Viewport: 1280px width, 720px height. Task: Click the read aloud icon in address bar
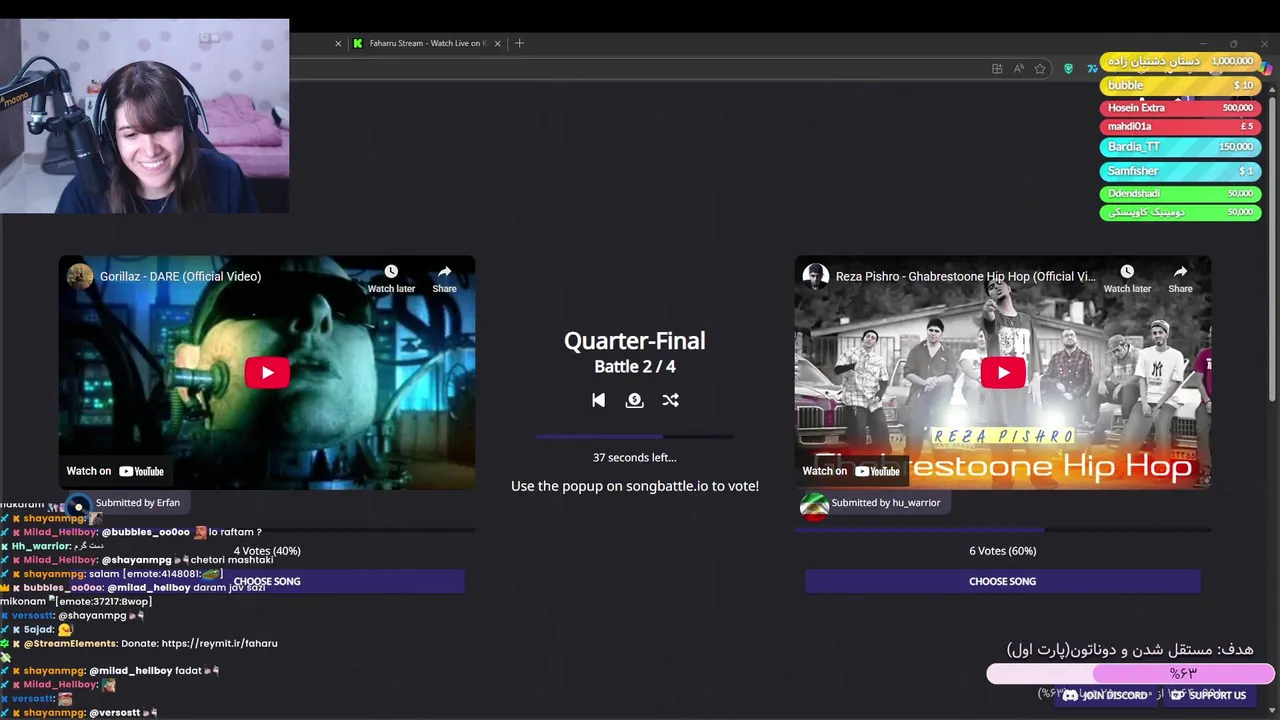coord(1019,69)
